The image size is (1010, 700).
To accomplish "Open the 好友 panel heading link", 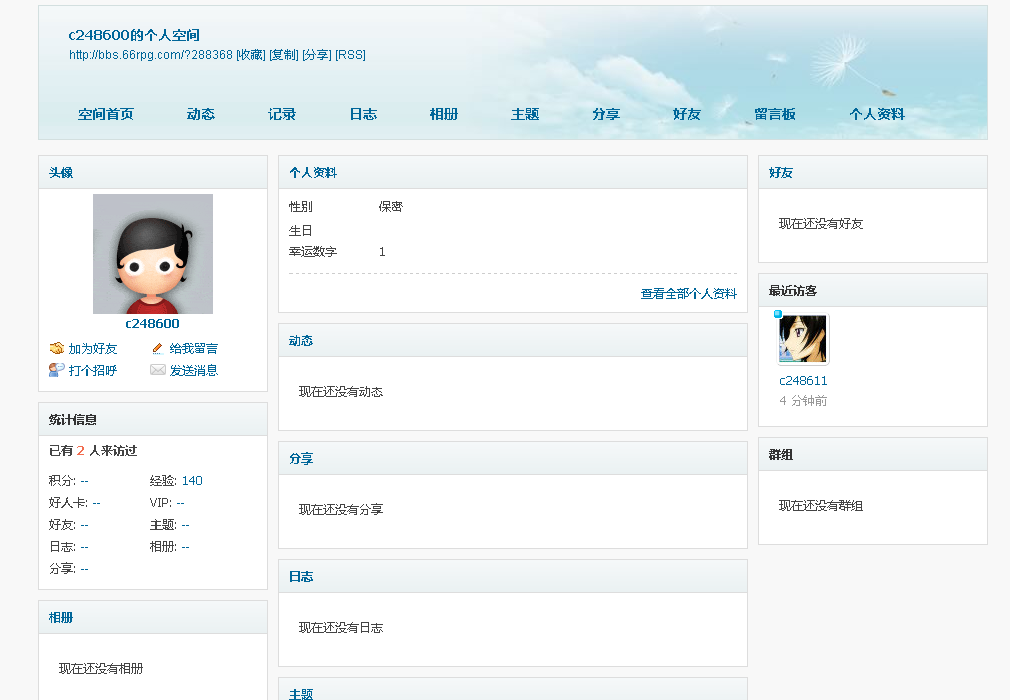I will (x=781, y=173).
